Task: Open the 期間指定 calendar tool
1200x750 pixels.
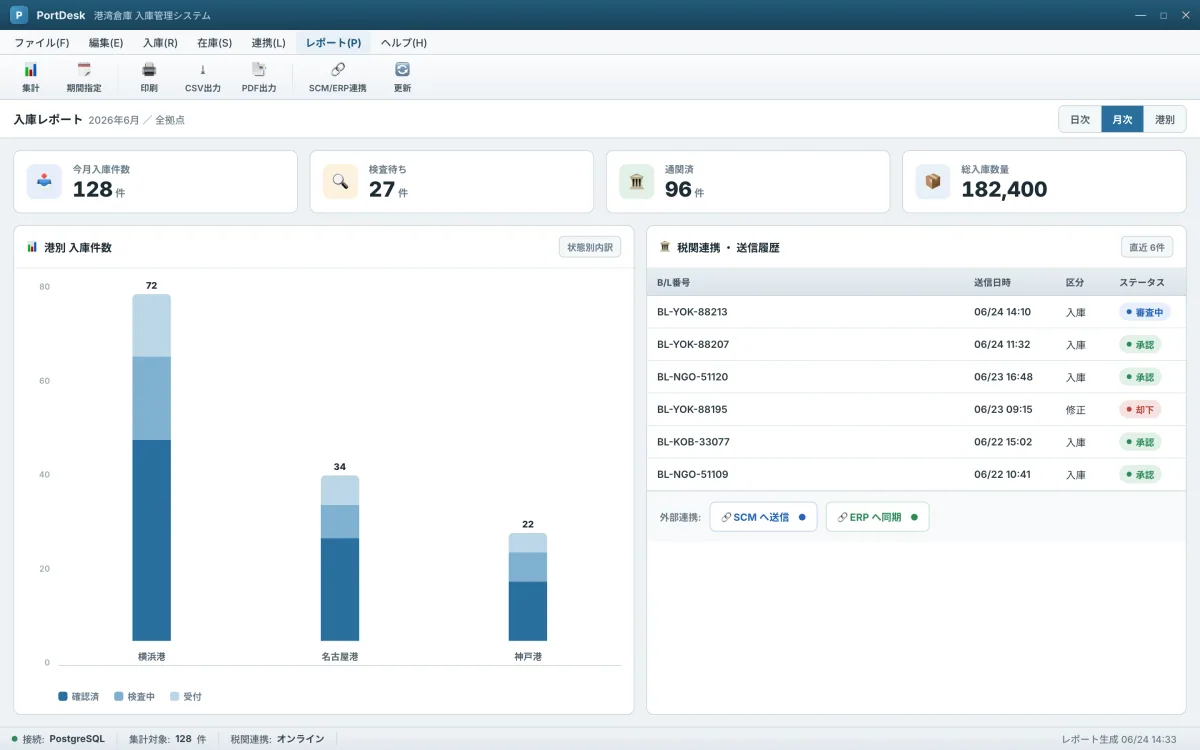Action: point(84,70)
